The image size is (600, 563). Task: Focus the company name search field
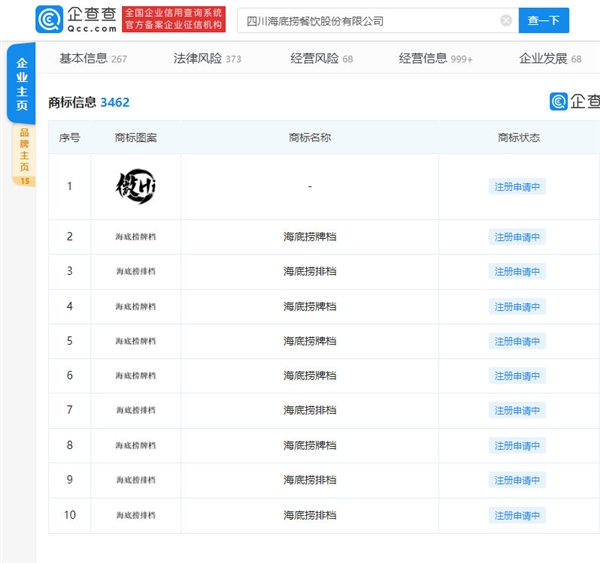(x=378, y=20)
